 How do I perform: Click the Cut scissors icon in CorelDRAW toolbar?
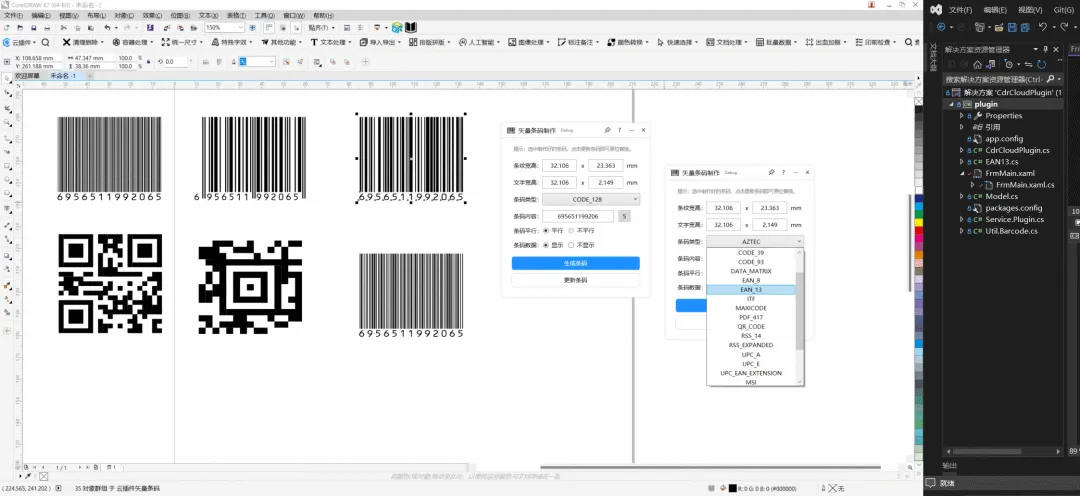63,28
